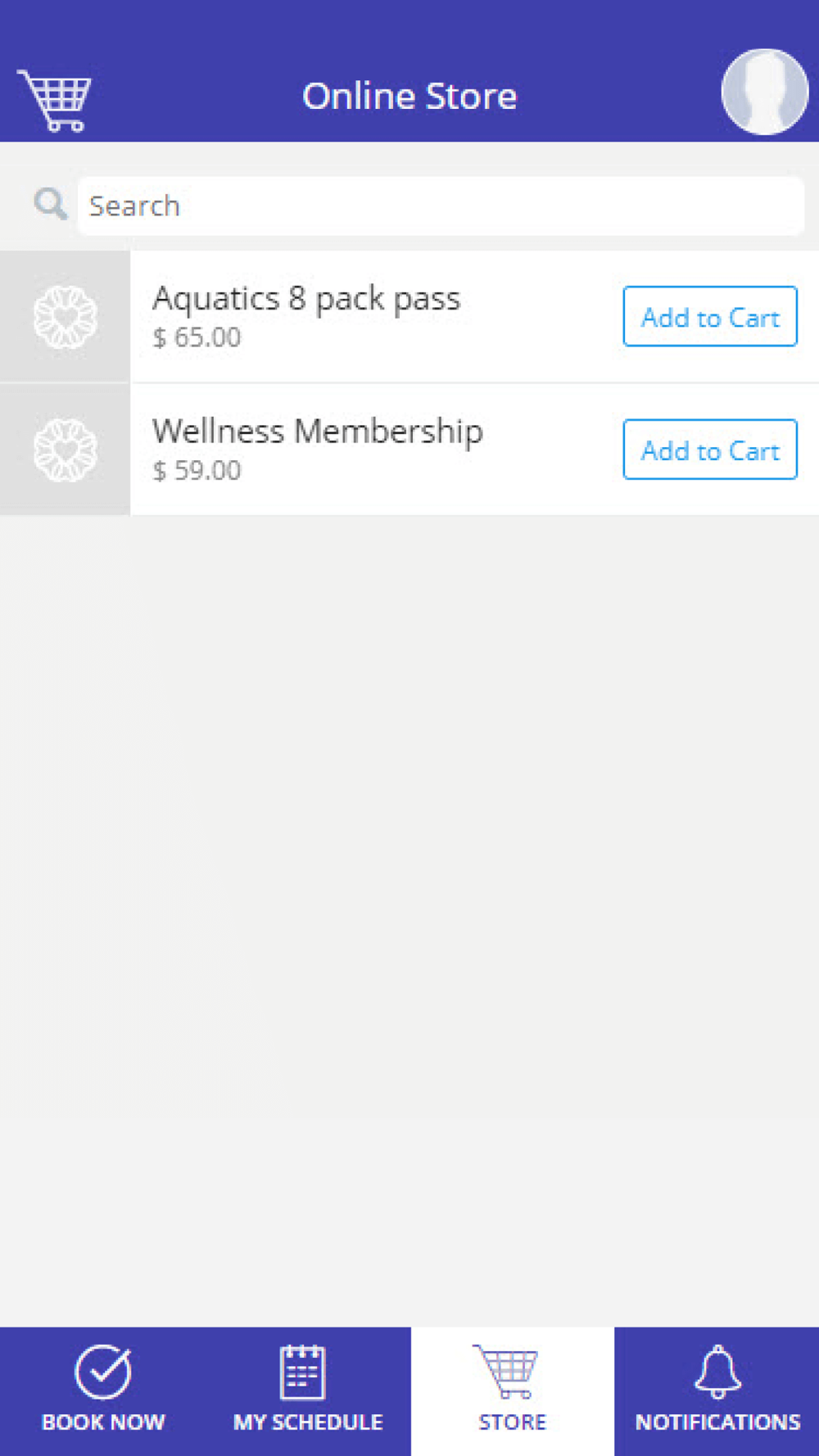Select the STORE tab label
This screenshot has height=1456, width=819.
point(513,1422)
